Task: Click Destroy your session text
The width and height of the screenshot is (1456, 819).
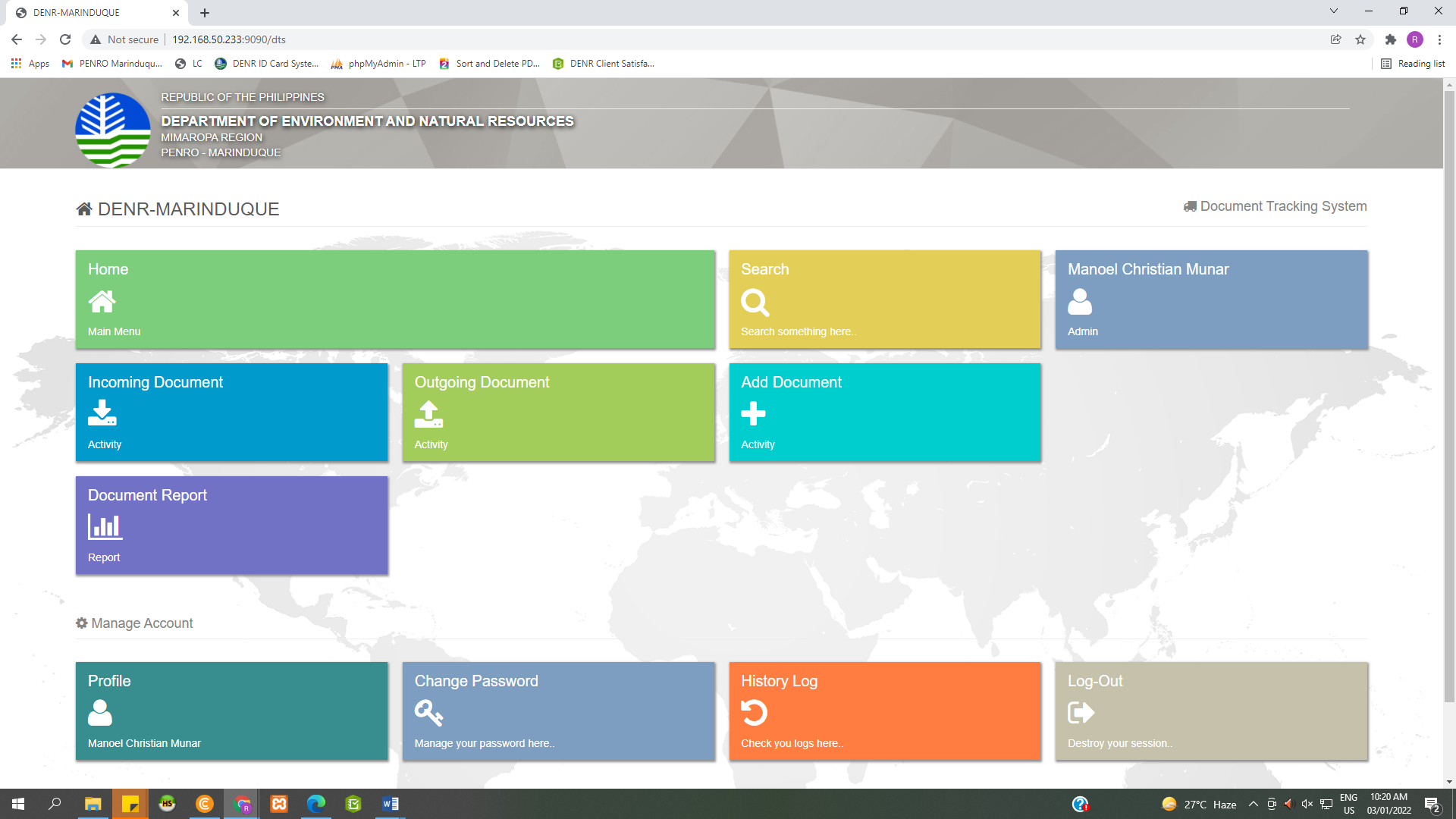Action: pos(1119,743)
